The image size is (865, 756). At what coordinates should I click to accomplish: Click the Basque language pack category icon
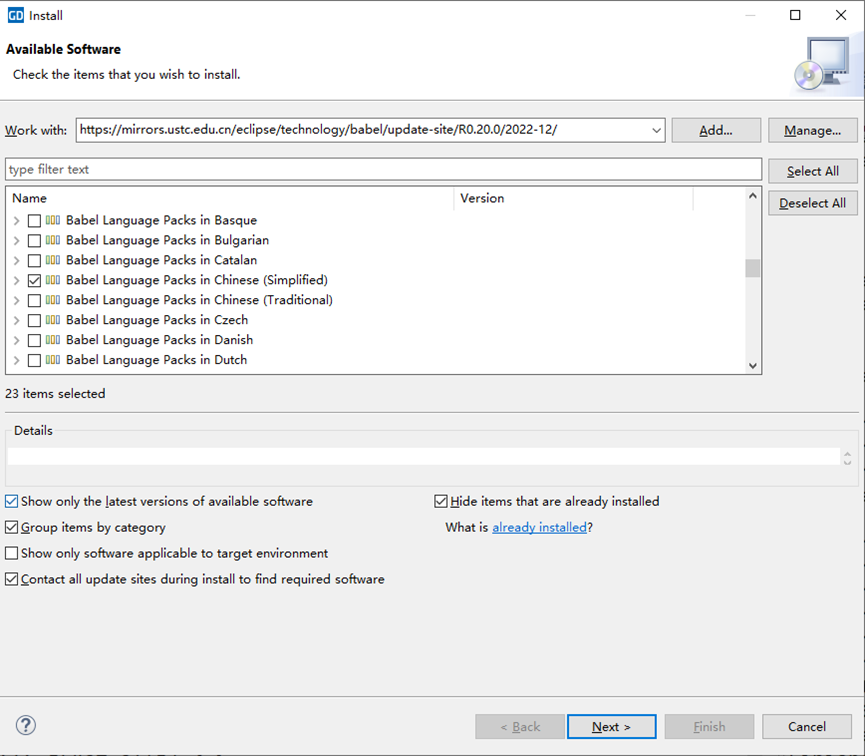click(53, 220)
